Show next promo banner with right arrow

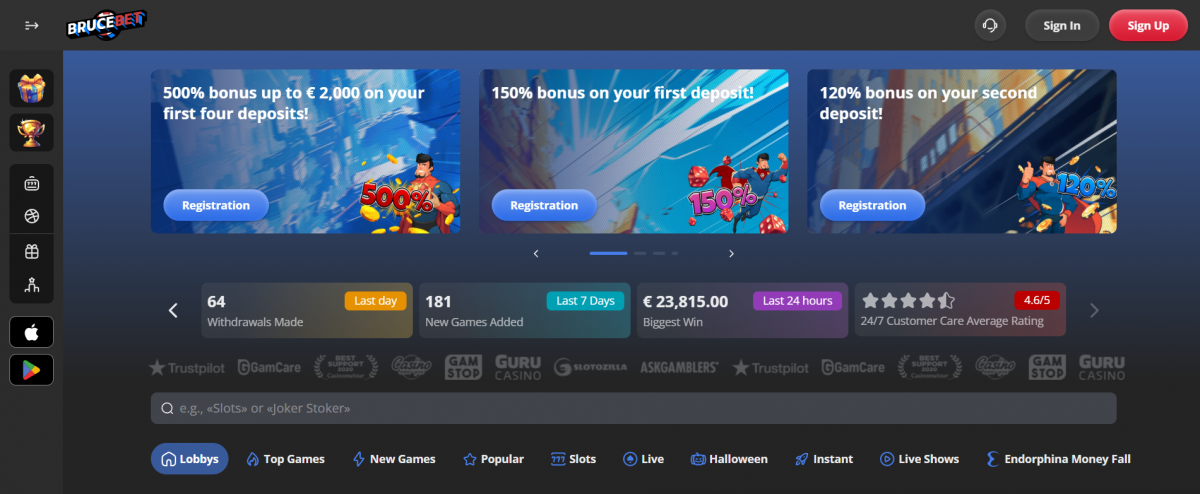click(731, 254)
